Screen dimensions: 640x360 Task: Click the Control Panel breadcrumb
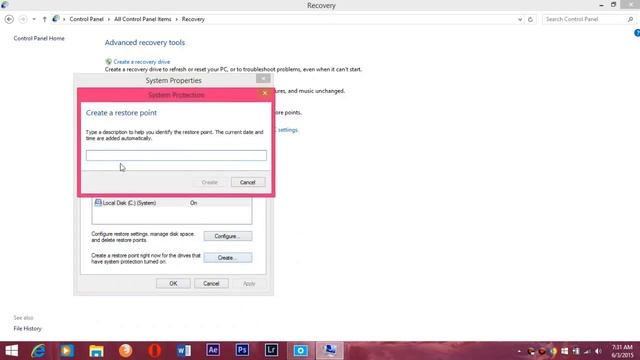coord(87,19)
